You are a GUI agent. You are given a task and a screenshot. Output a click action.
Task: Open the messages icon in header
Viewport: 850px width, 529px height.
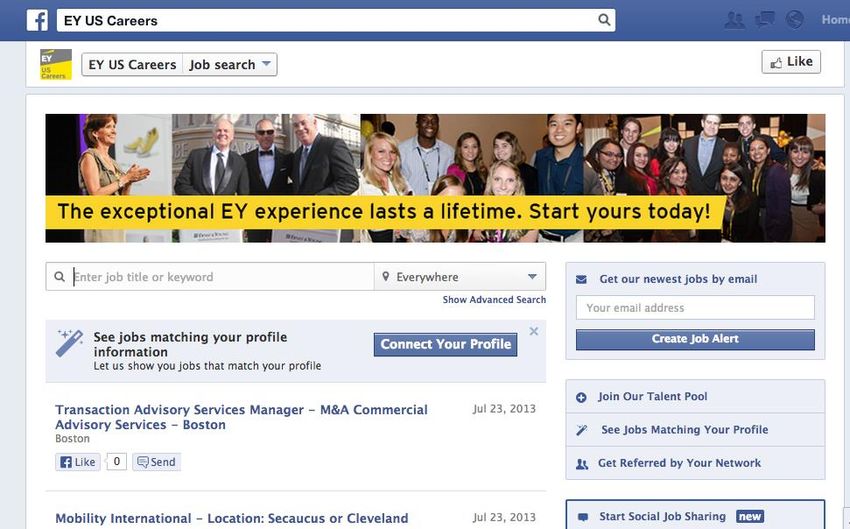click(765, 20)
